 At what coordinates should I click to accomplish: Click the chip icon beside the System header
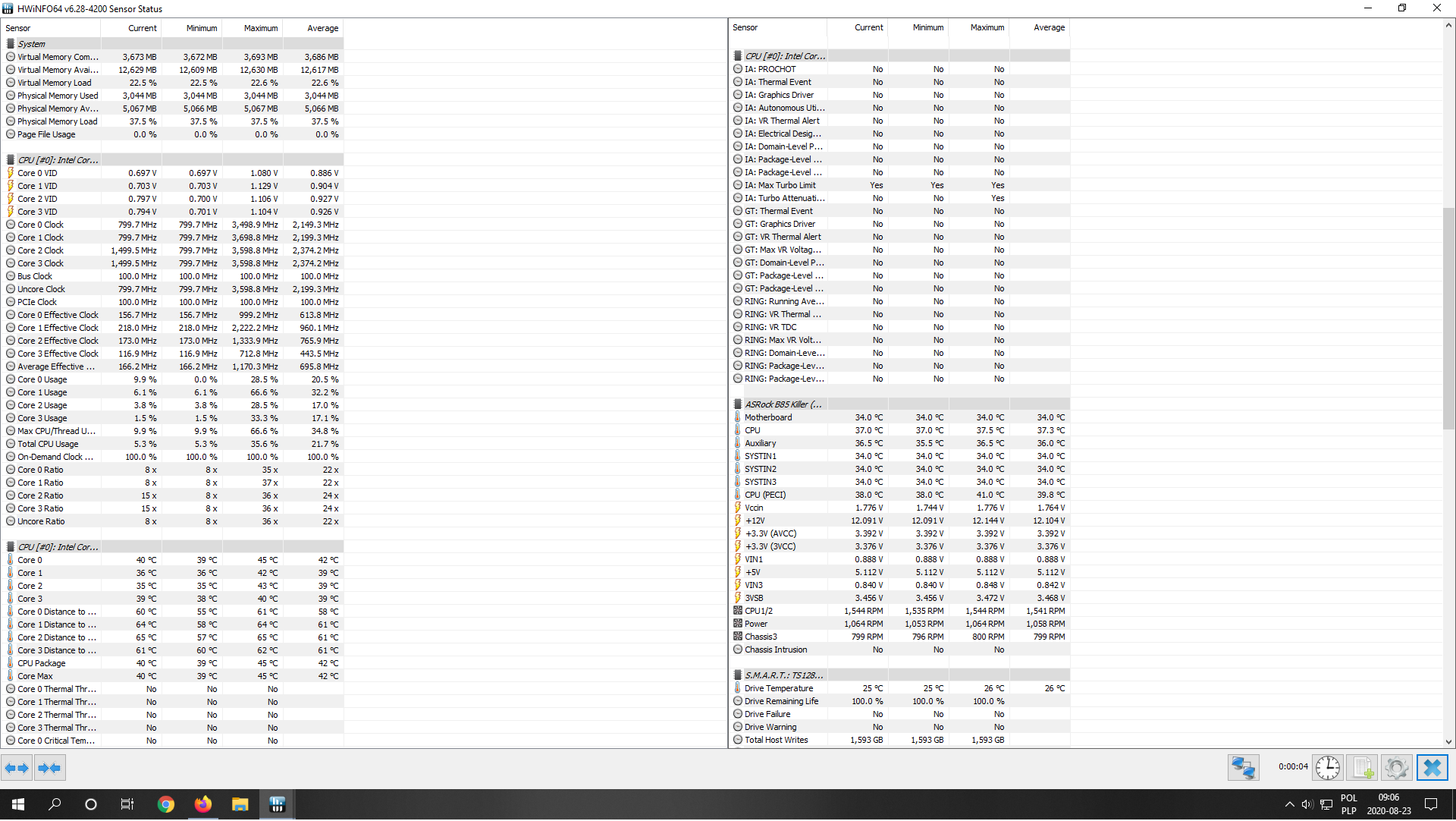pos(11,44)
